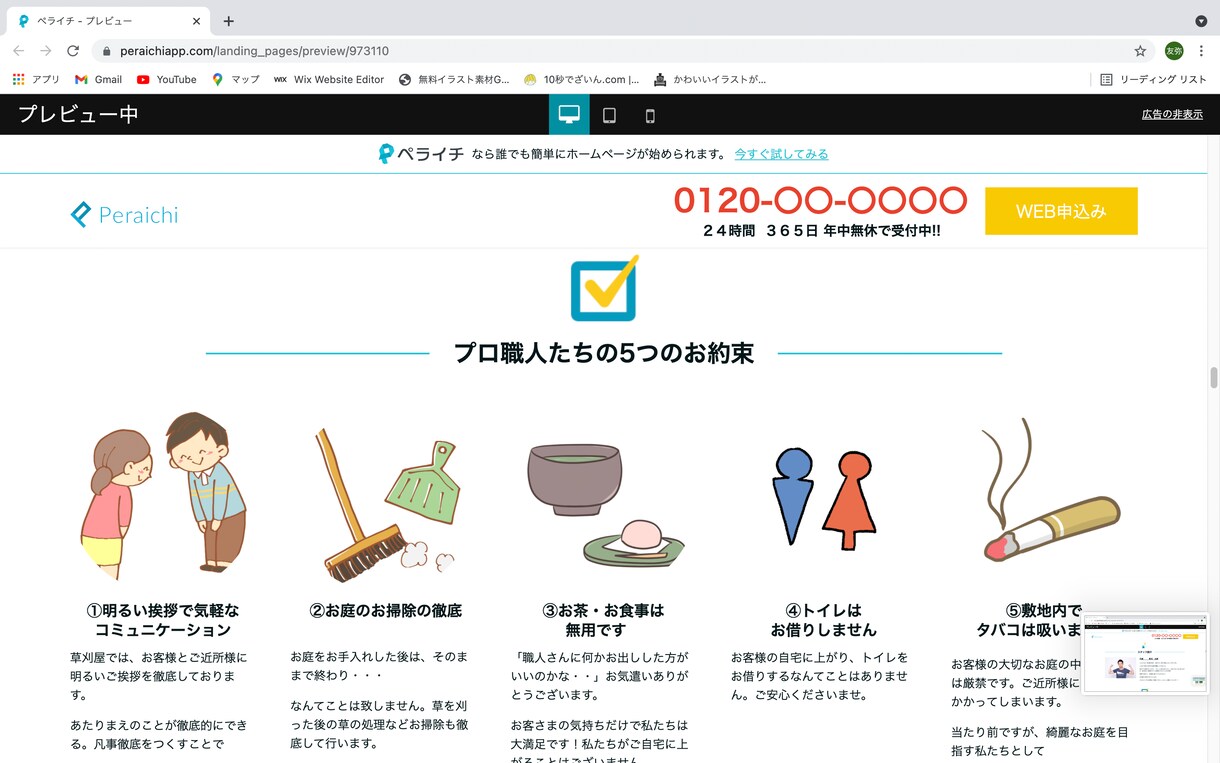The width and height of the screenshot is (1220, 763).
Task: Click the restroom symbol illustration
Action: [824, 498]
